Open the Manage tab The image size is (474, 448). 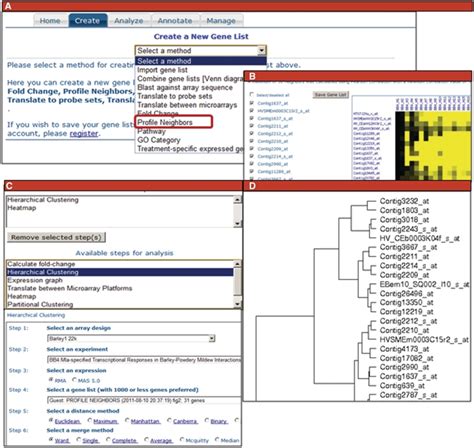[221, 21]
